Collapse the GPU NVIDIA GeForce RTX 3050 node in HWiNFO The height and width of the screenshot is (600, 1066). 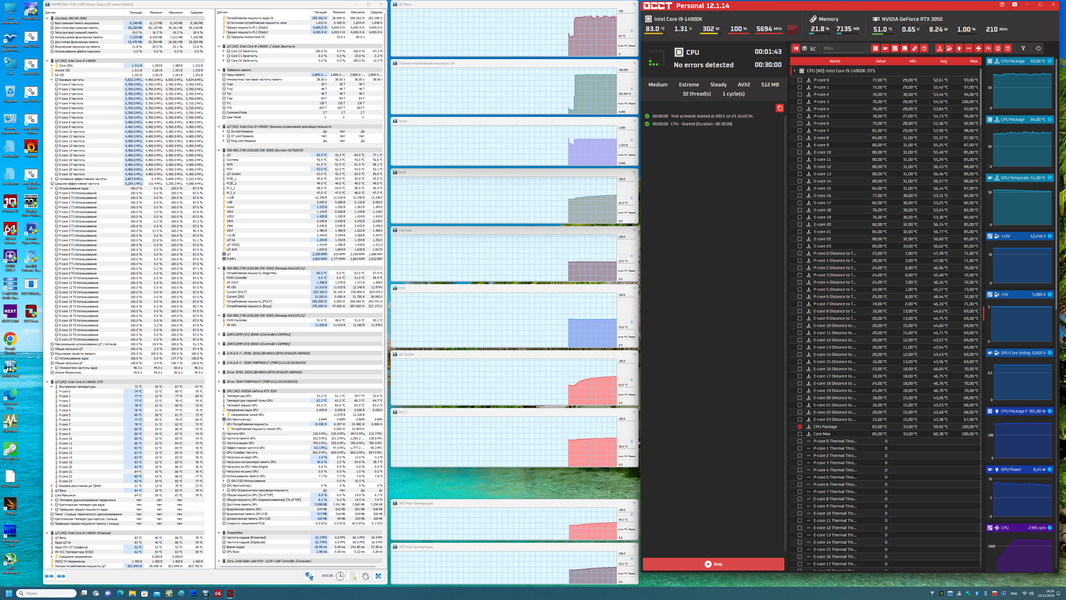pyautogui.click(x=220, y=391)
